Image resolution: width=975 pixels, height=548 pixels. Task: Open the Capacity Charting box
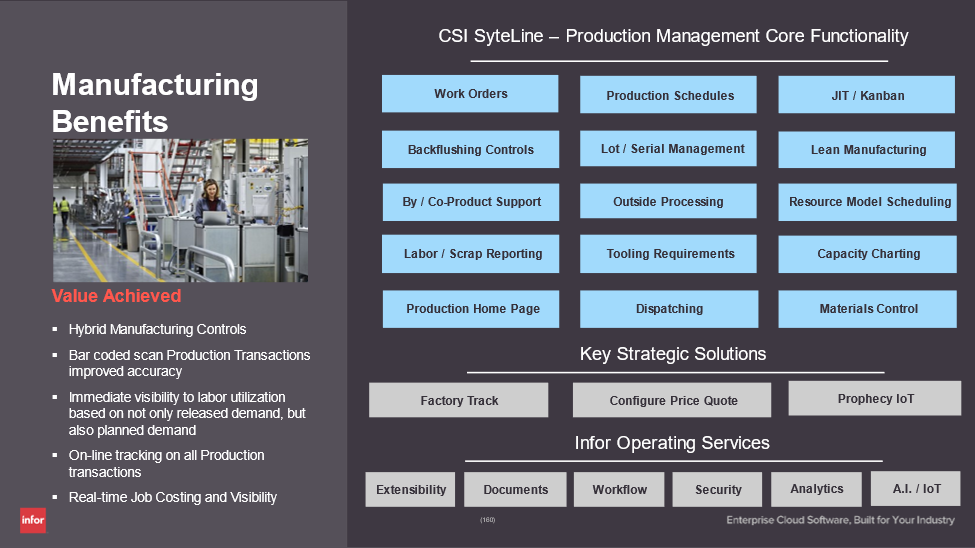tap(867, 254)
